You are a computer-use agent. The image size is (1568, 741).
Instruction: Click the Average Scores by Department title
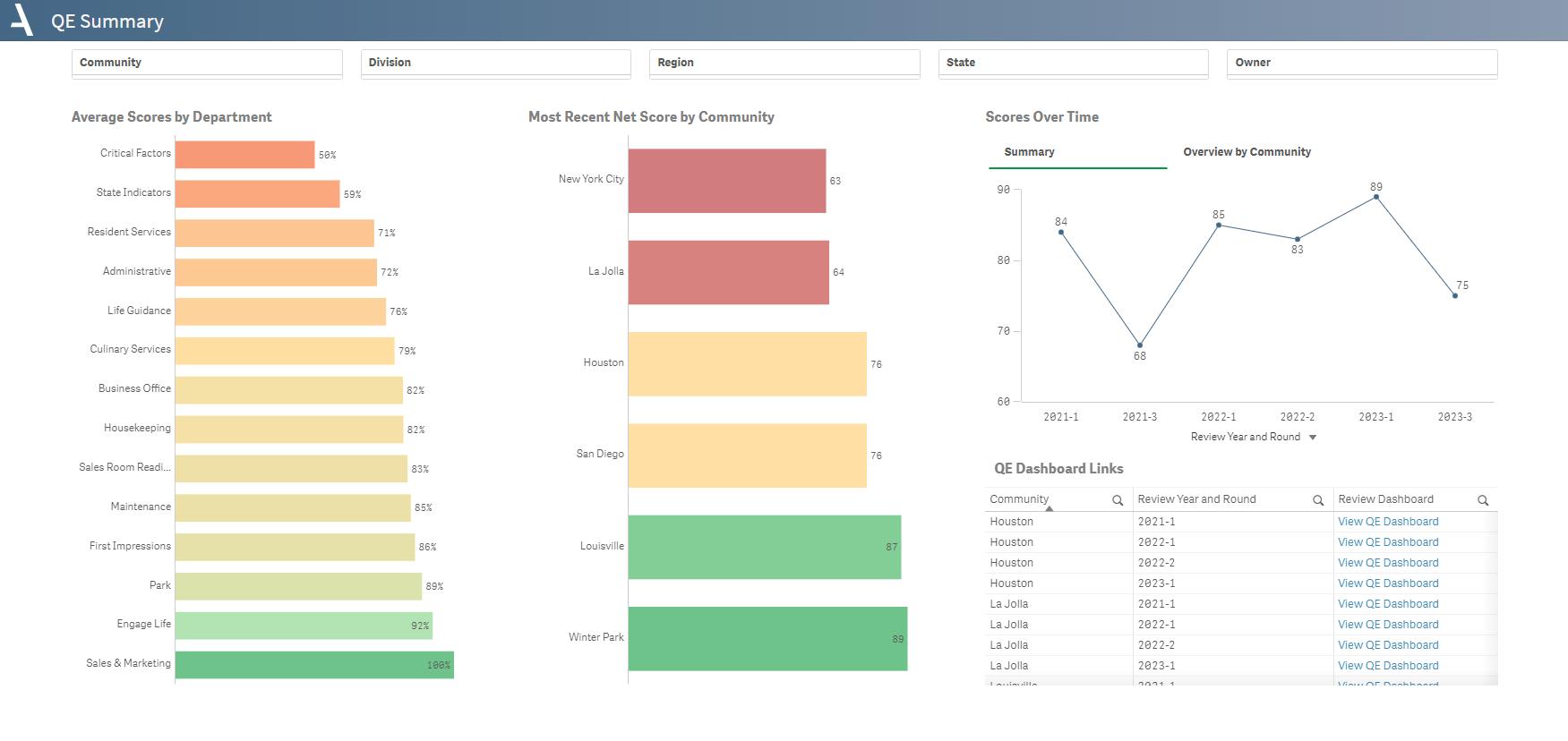coord(171,117)
